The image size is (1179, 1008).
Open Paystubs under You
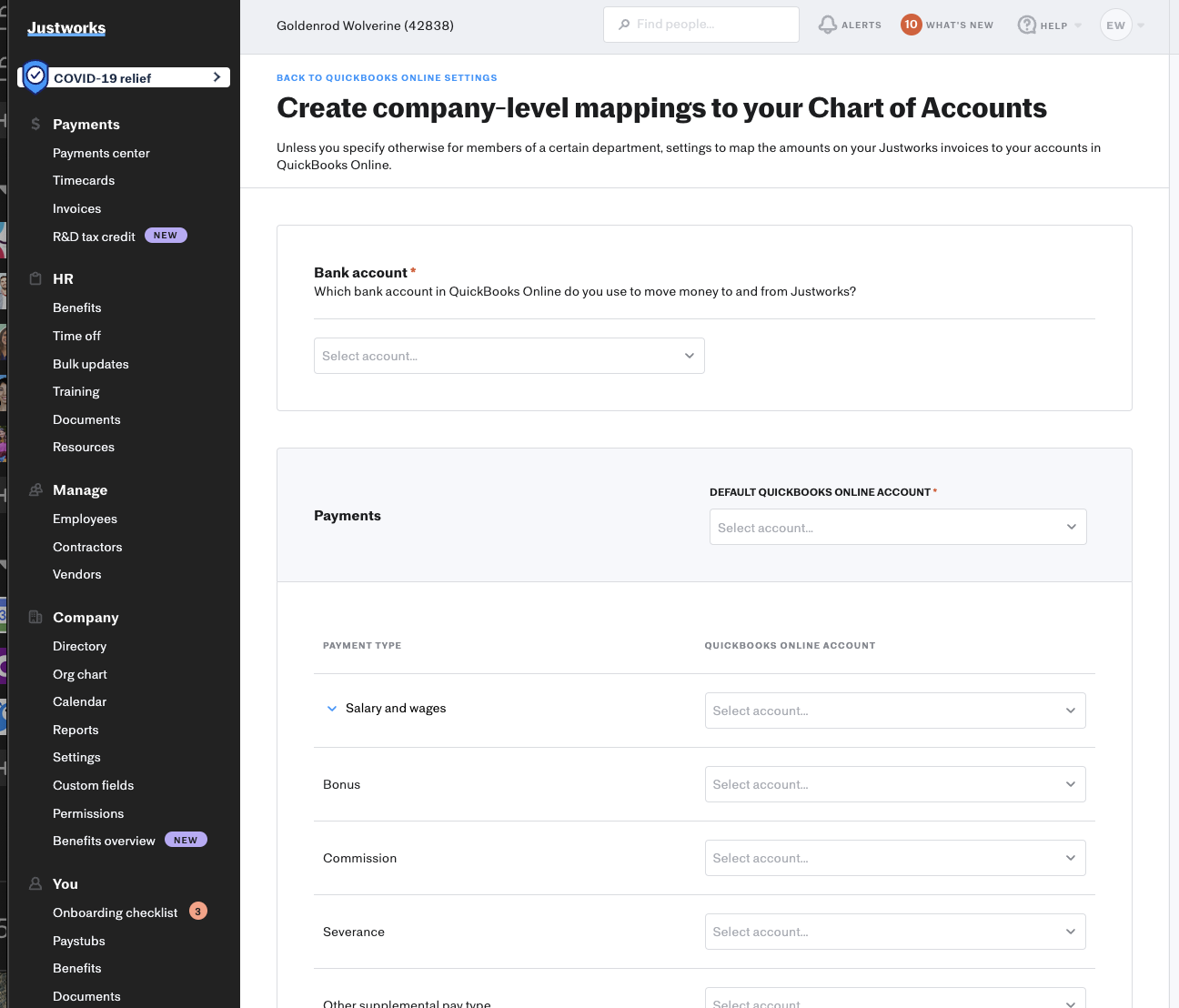point(79,941)
